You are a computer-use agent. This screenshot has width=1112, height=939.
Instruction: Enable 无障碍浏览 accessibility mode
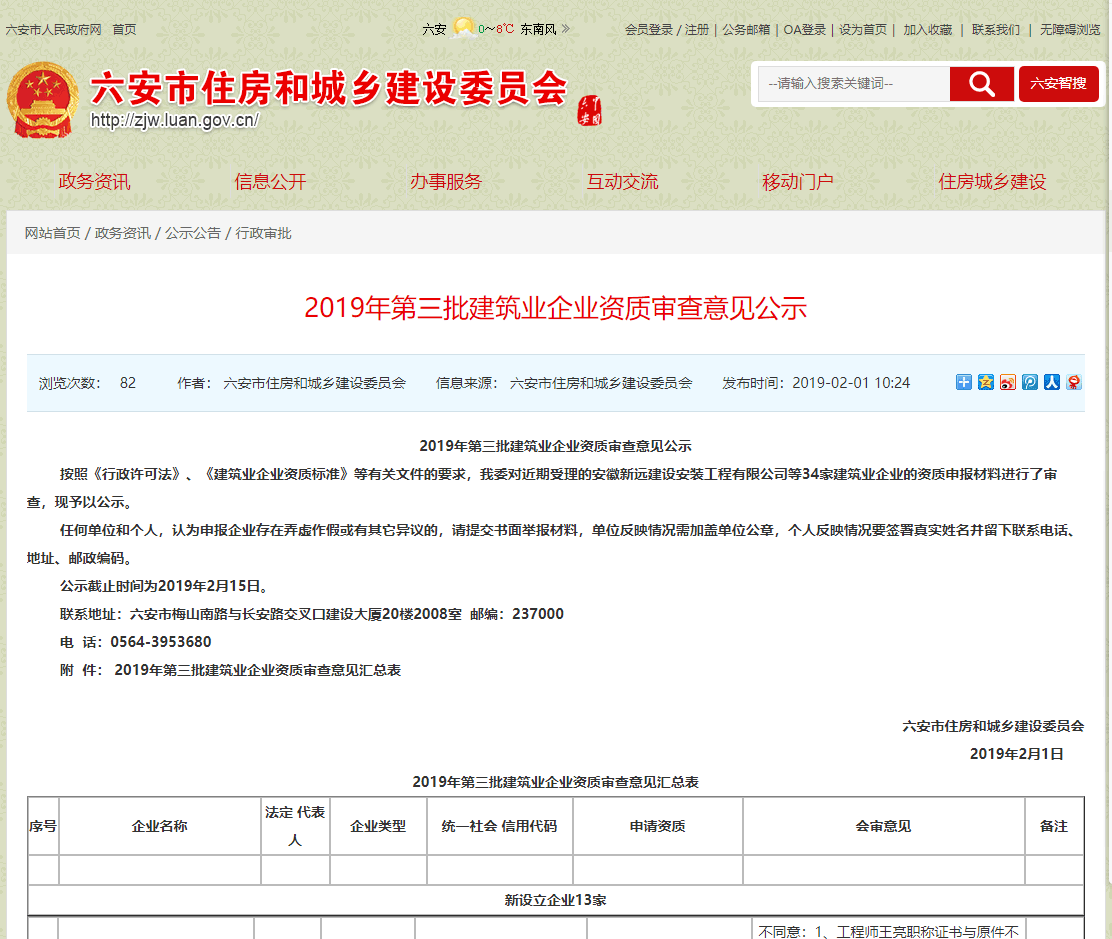pos(1070,30)
